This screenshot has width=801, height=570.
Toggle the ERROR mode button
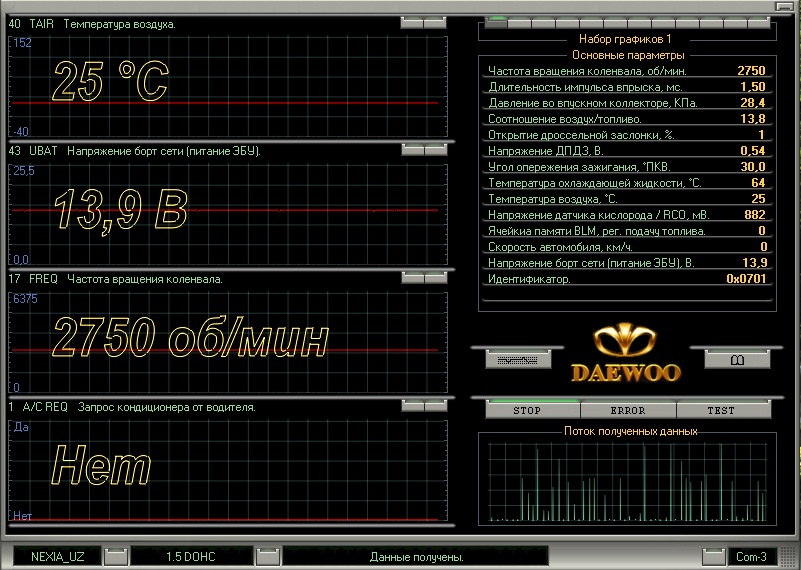[x=627, y=410]
